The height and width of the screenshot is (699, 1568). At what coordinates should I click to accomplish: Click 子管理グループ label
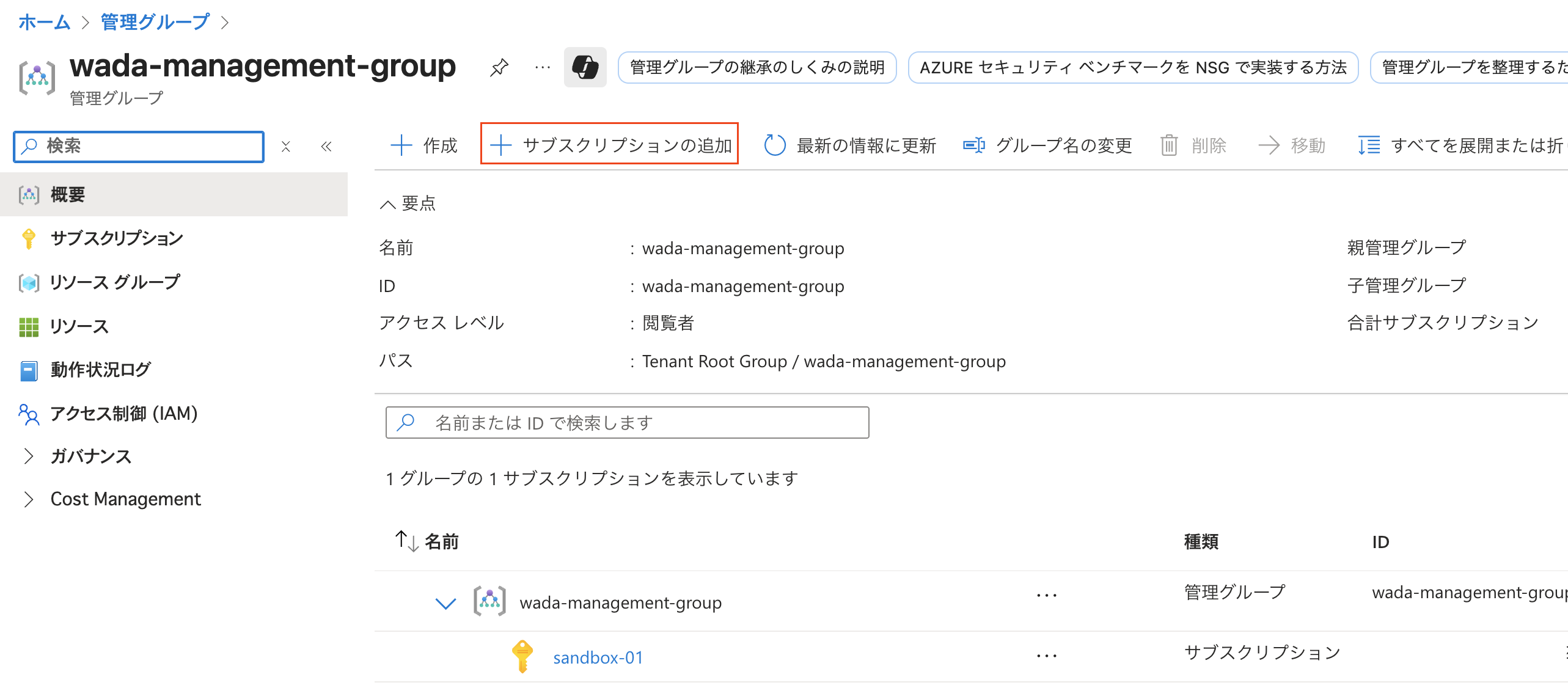1406,285
